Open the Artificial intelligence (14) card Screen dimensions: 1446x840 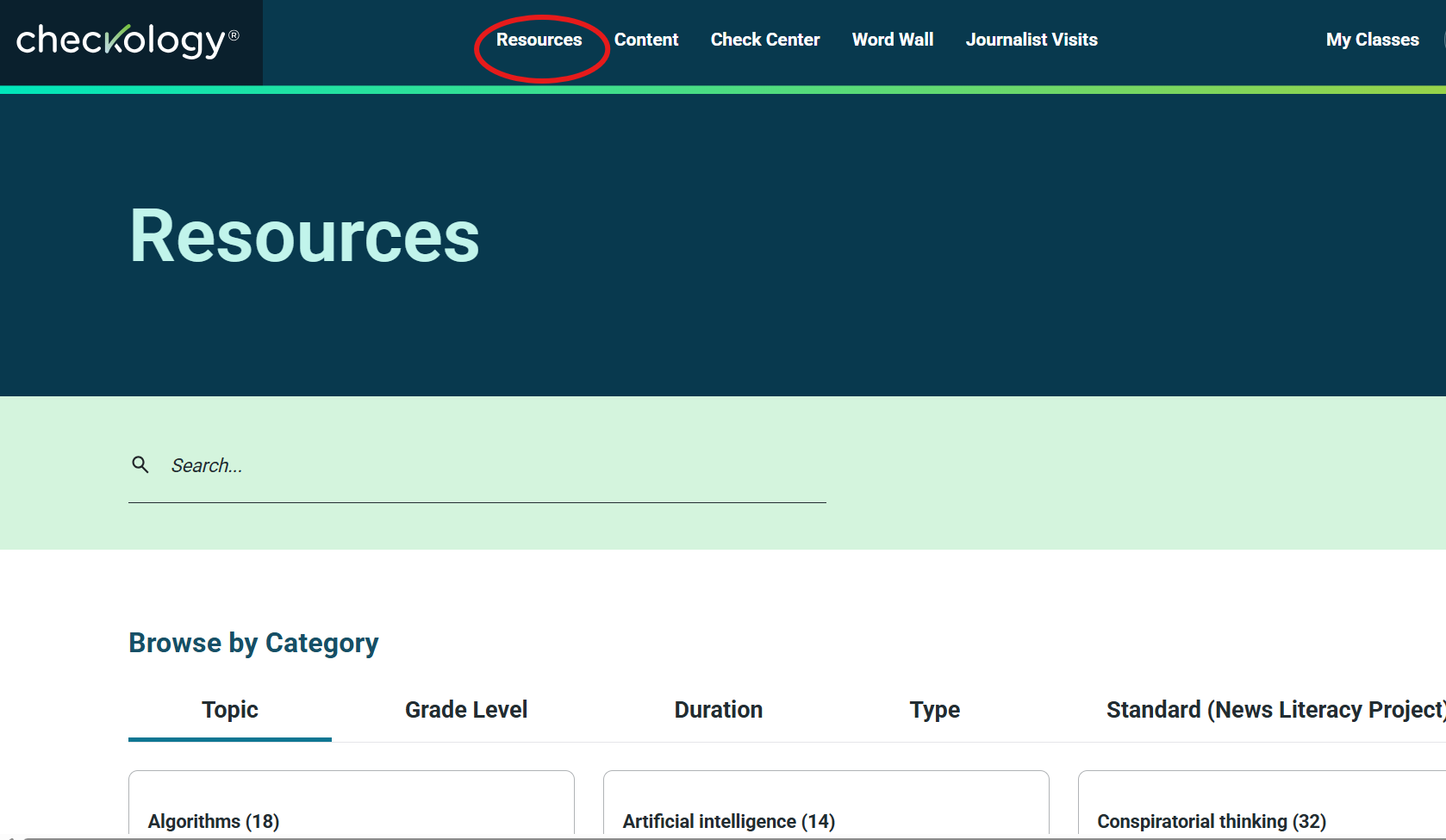826,805
